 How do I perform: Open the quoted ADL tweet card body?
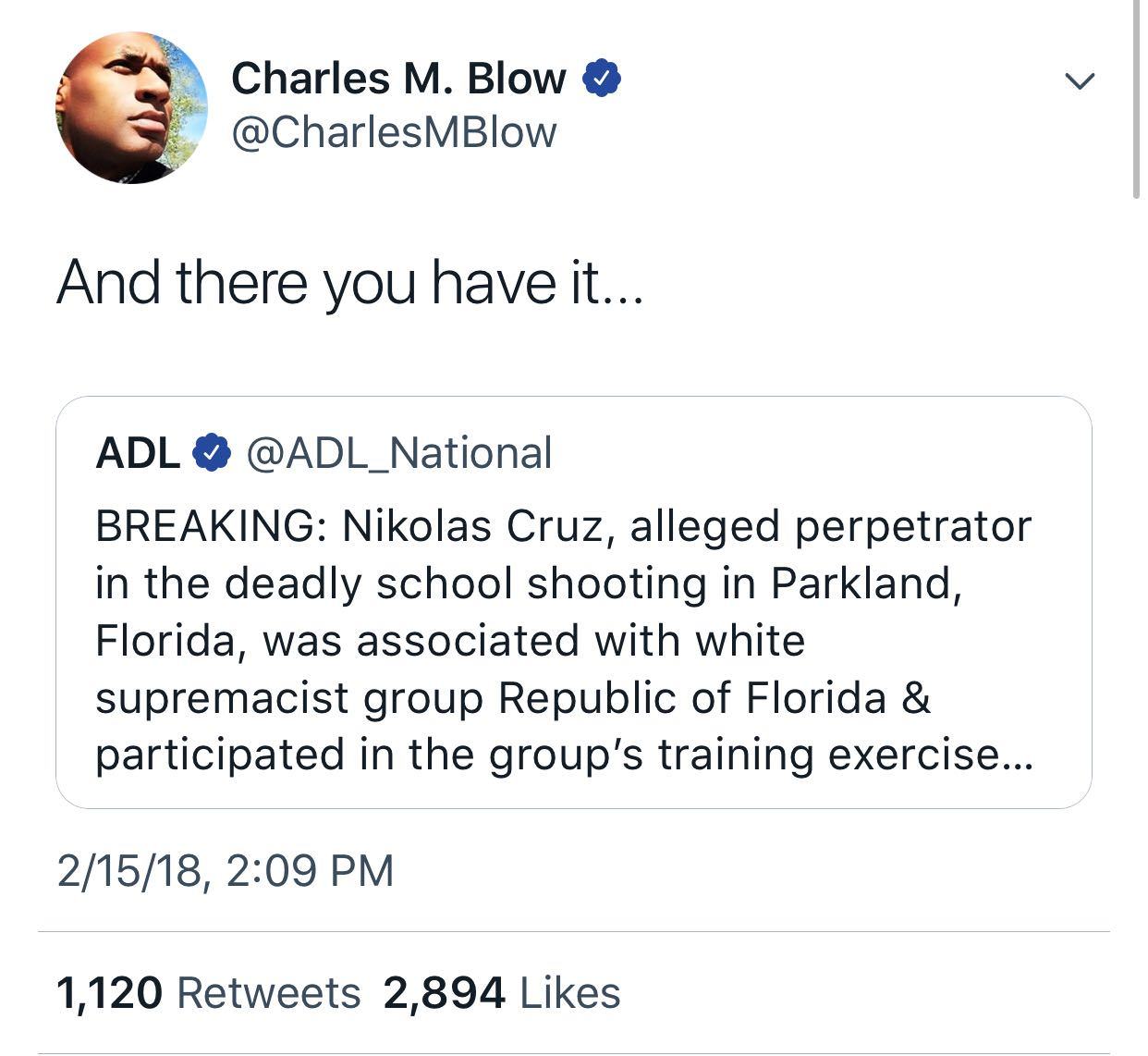point(573,640)
